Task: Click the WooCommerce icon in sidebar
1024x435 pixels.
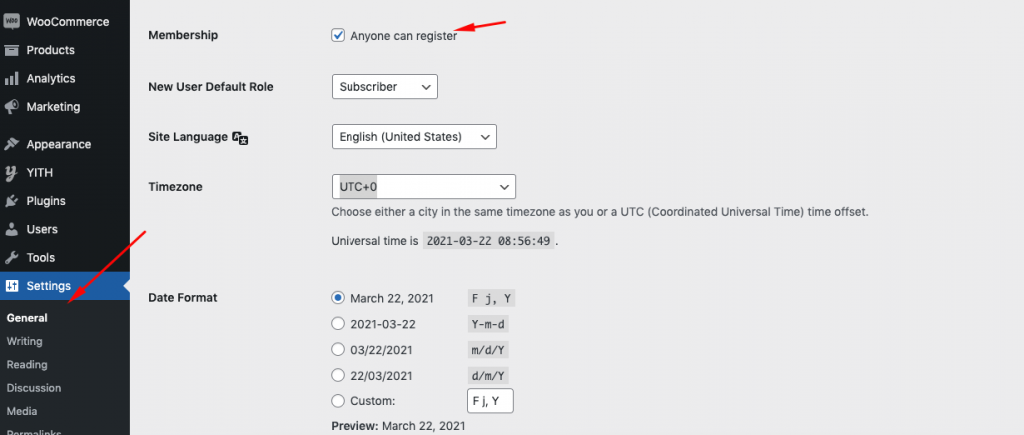Action: click(12, 21)
